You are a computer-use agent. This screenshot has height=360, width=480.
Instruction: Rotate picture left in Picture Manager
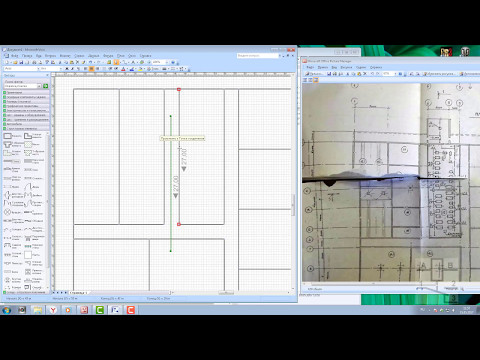[411, 74]
